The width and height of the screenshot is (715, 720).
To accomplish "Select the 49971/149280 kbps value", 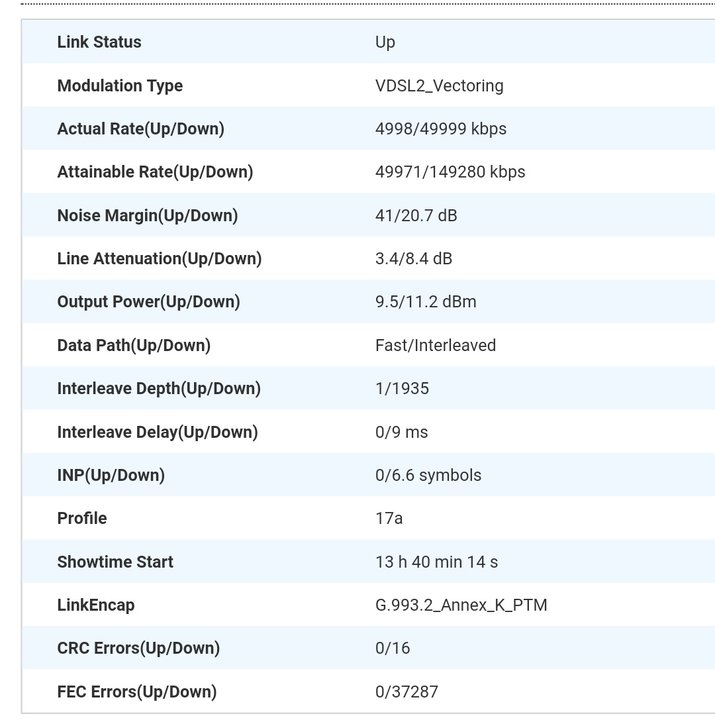I will 450,172.
